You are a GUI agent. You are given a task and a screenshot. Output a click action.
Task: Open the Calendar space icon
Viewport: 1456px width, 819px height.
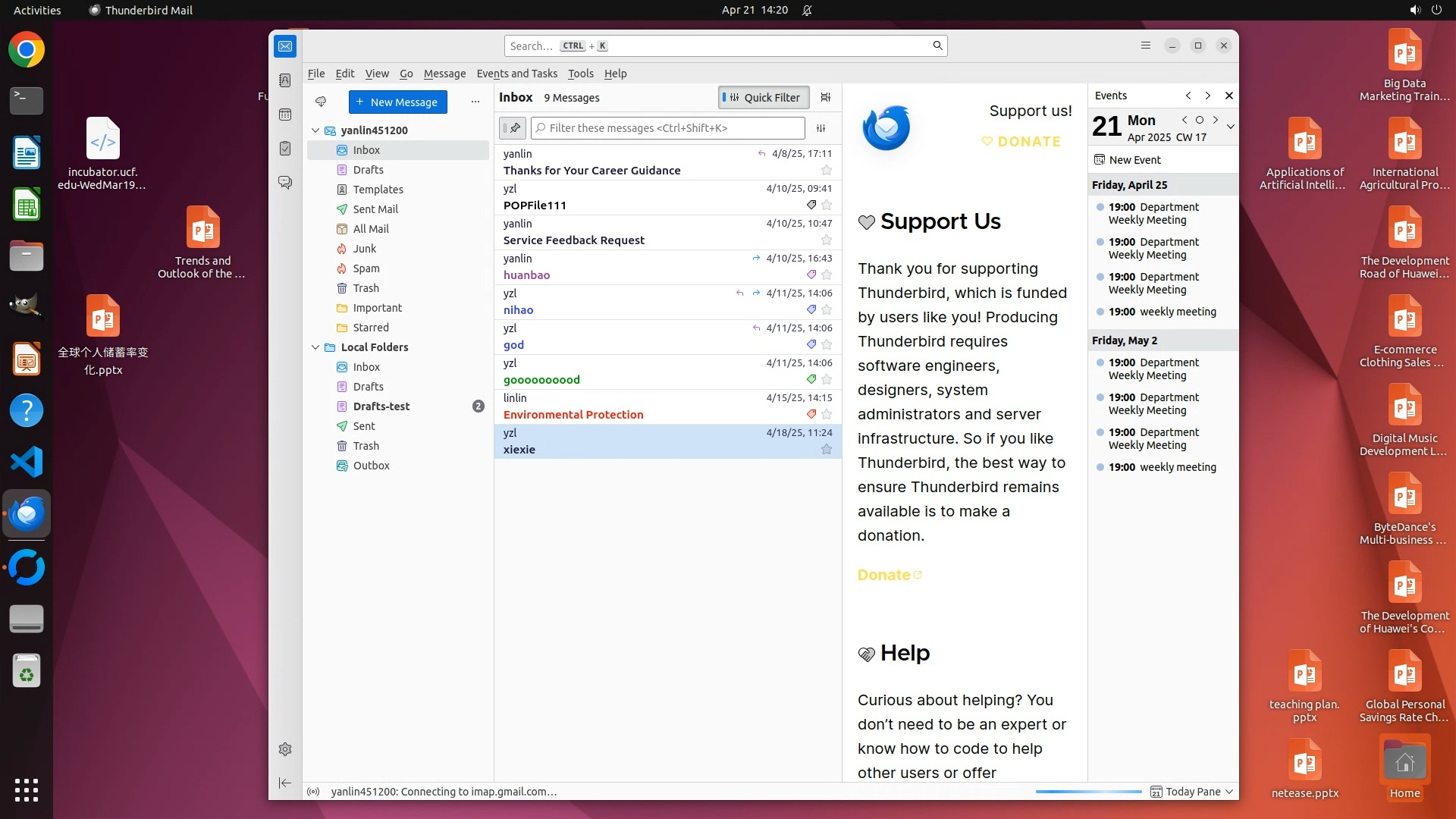(x=285, y=115)
